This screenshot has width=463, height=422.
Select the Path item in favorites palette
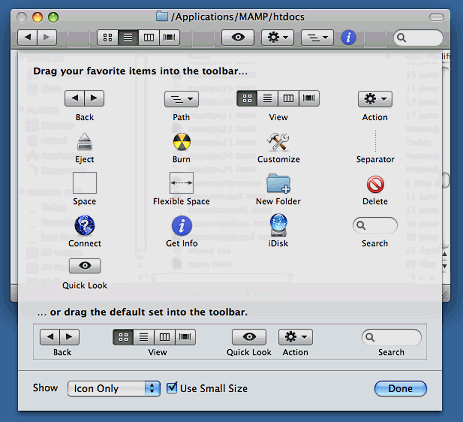181,99
